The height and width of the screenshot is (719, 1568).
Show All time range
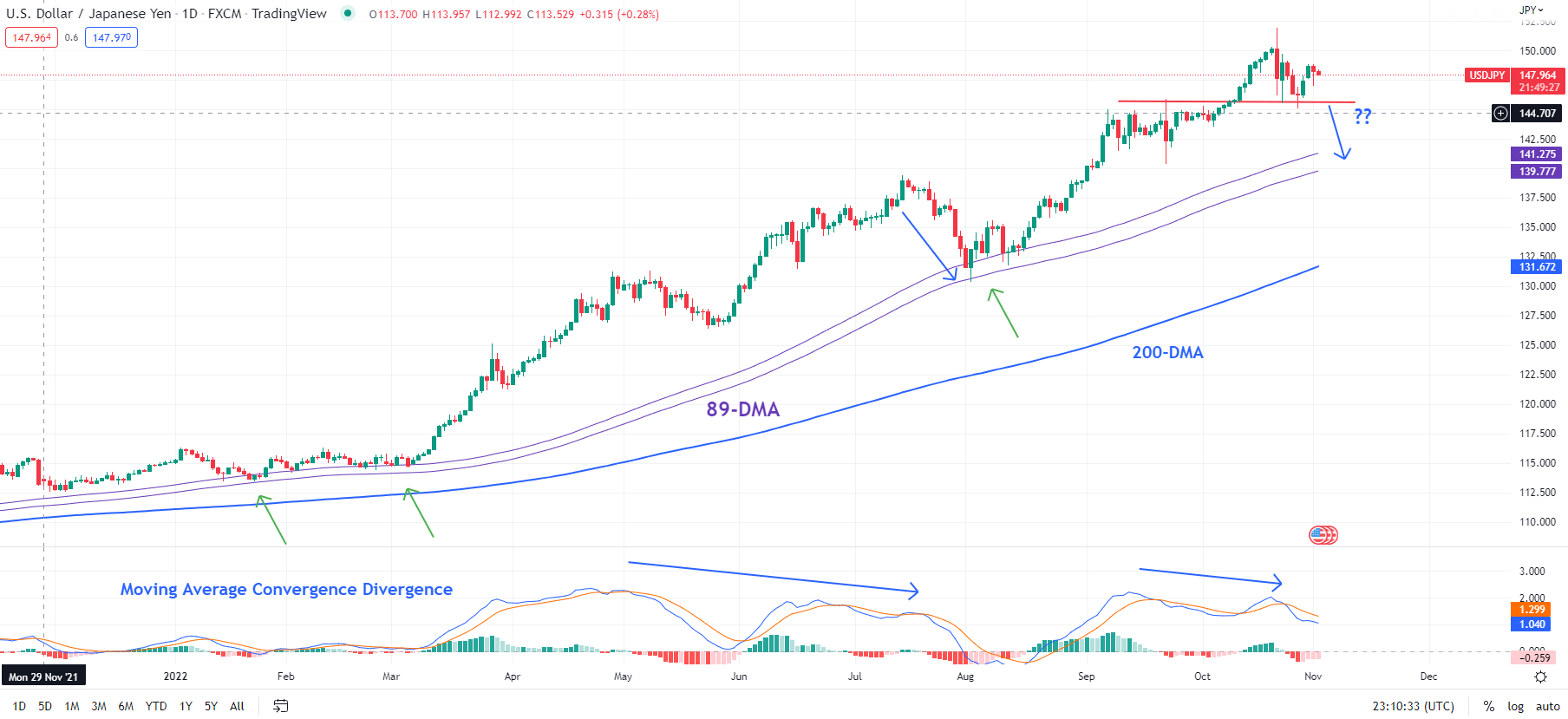237,706
